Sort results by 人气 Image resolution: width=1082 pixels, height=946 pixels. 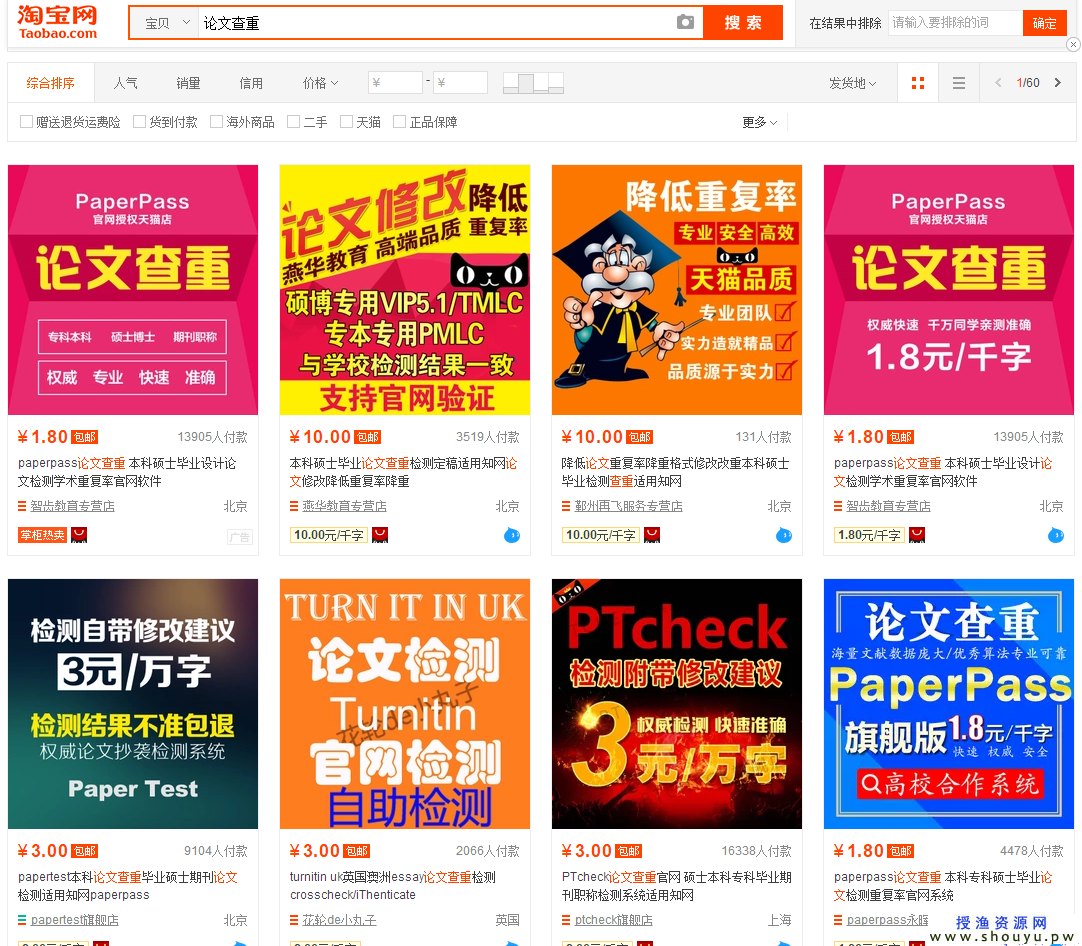[x=125, y=83]
